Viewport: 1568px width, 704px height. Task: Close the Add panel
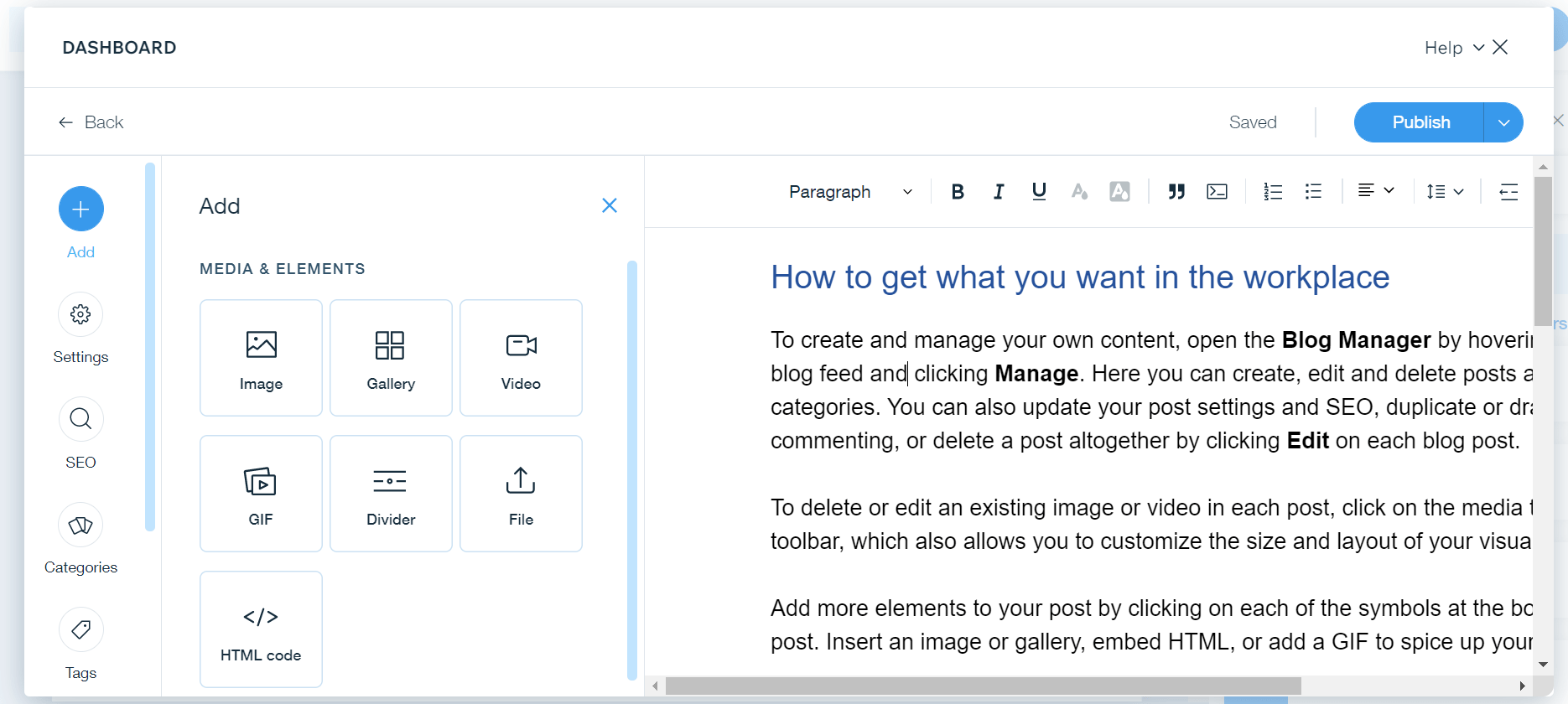click(610, 205)
